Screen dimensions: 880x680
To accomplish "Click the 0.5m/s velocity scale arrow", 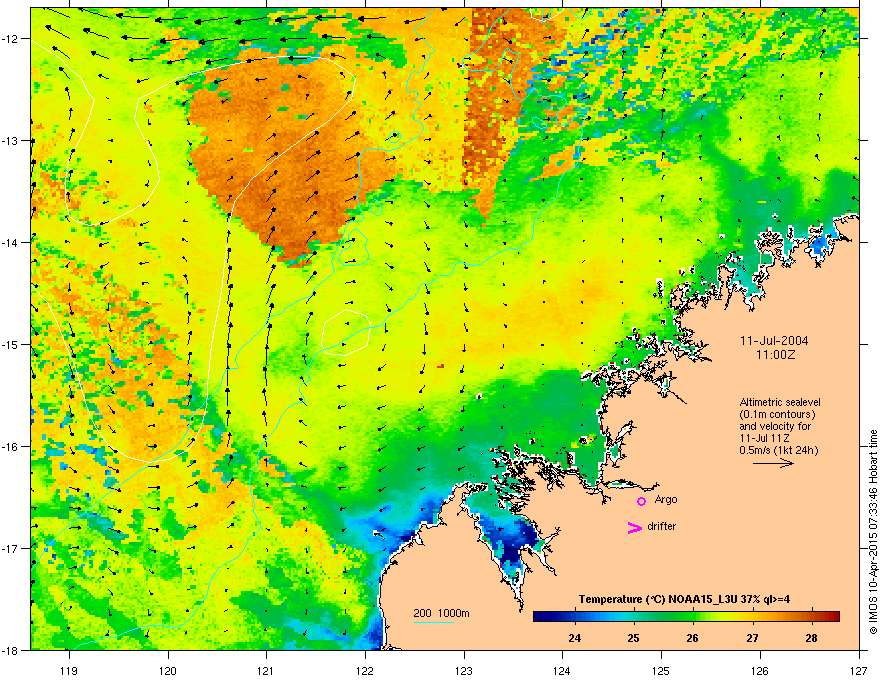I will [773, 463].
